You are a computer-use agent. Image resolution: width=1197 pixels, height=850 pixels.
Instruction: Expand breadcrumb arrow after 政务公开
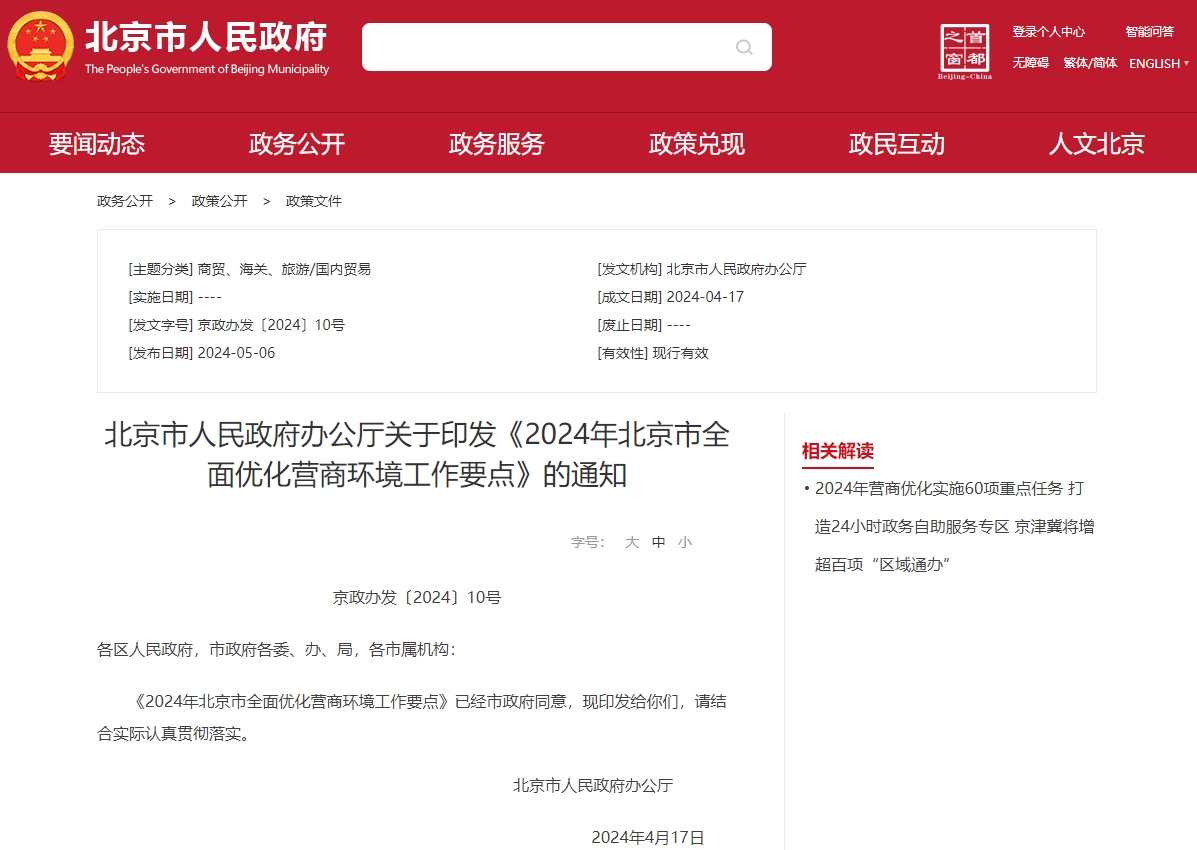click(170, 201)
